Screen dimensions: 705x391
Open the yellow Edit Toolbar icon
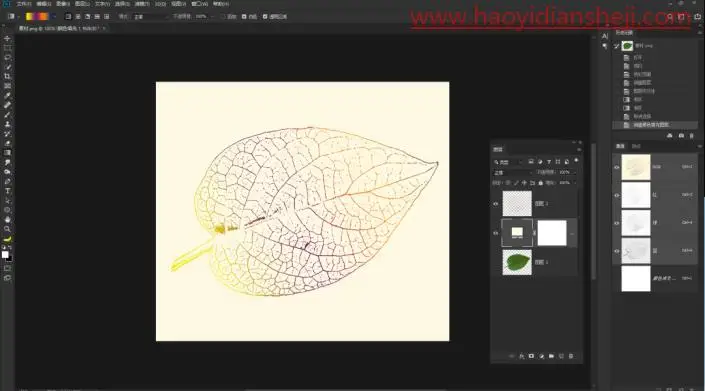click(x=7, y=239)
